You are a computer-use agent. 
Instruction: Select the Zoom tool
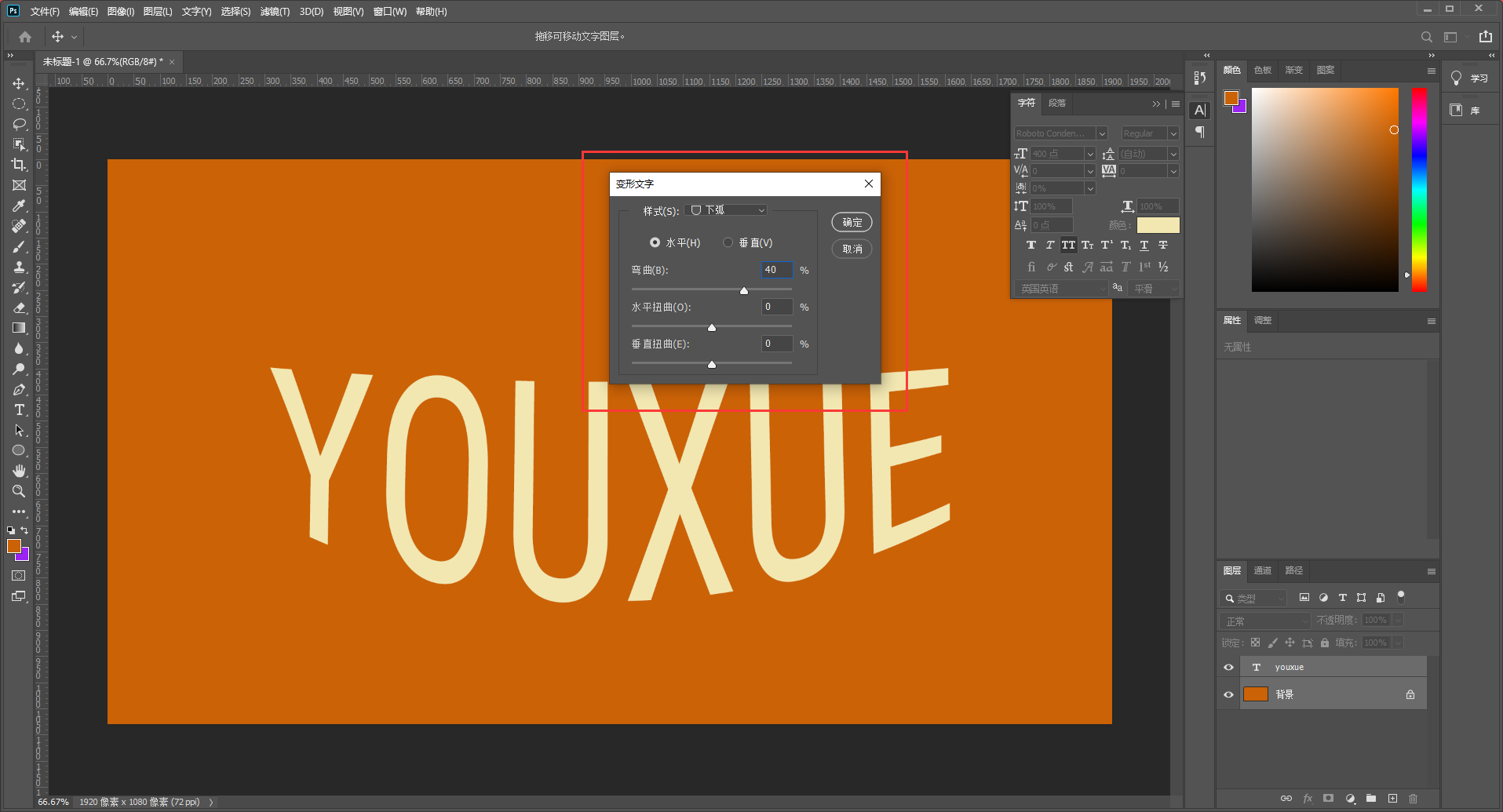click(19, 491)
